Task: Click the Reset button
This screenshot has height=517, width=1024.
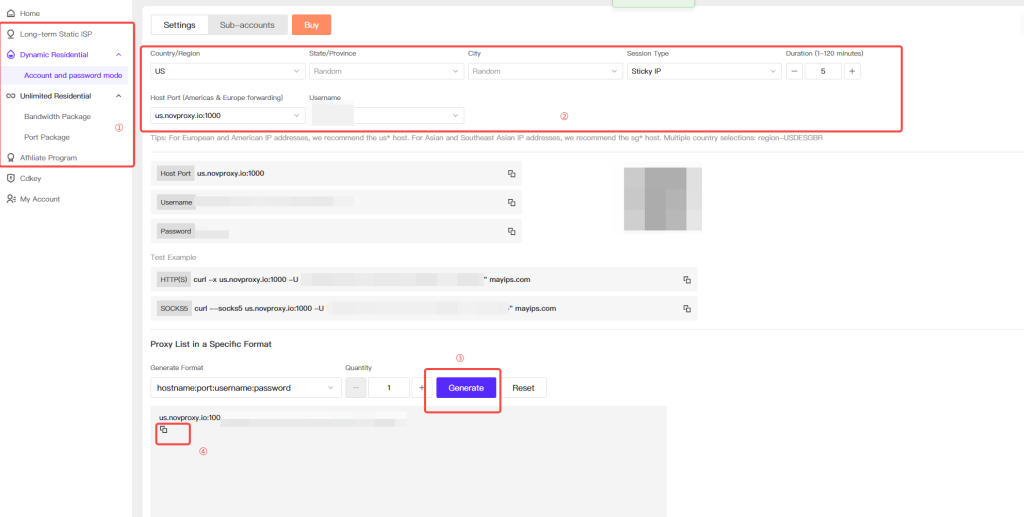Action: pyautogui.click(x=524, y=387)
